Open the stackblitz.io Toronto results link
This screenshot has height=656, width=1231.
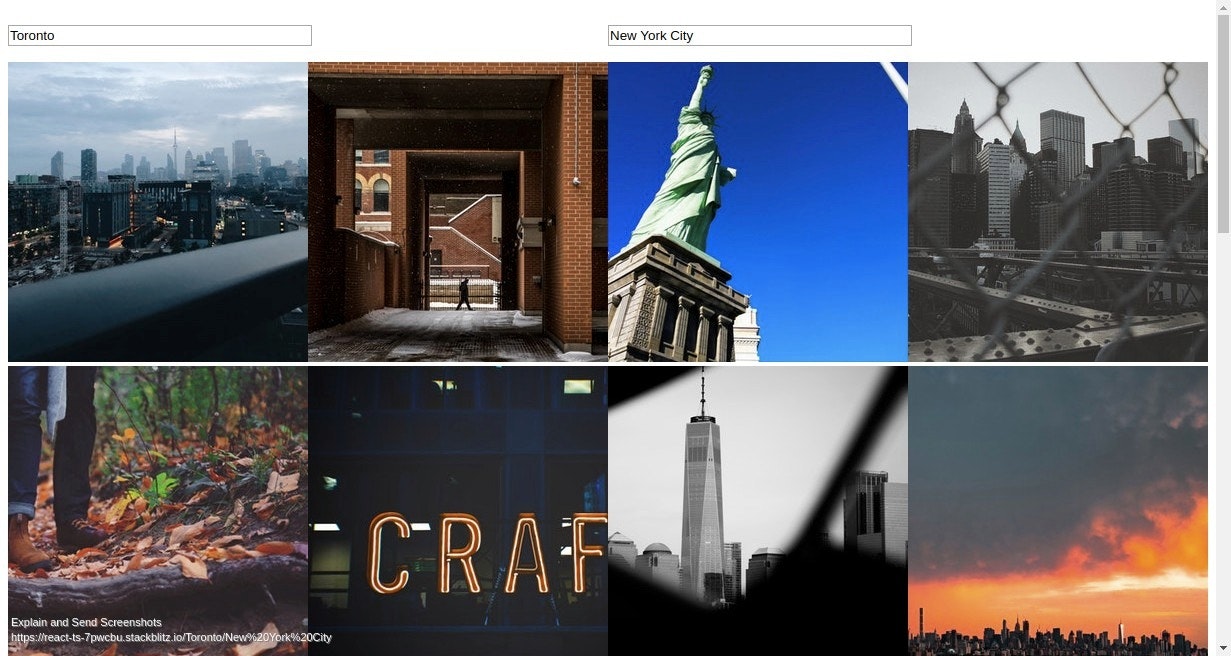coord(170,637)
